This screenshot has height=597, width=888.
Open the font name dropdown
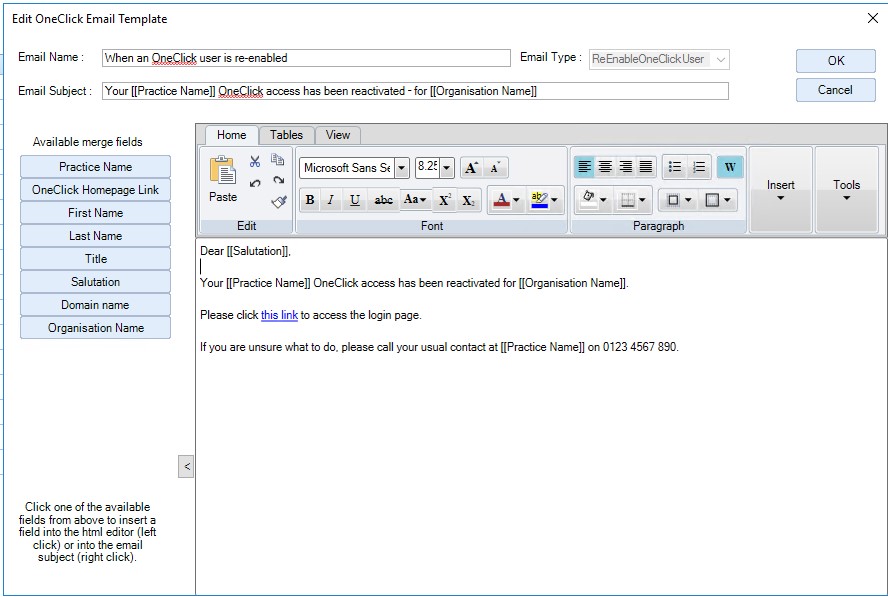402,168
